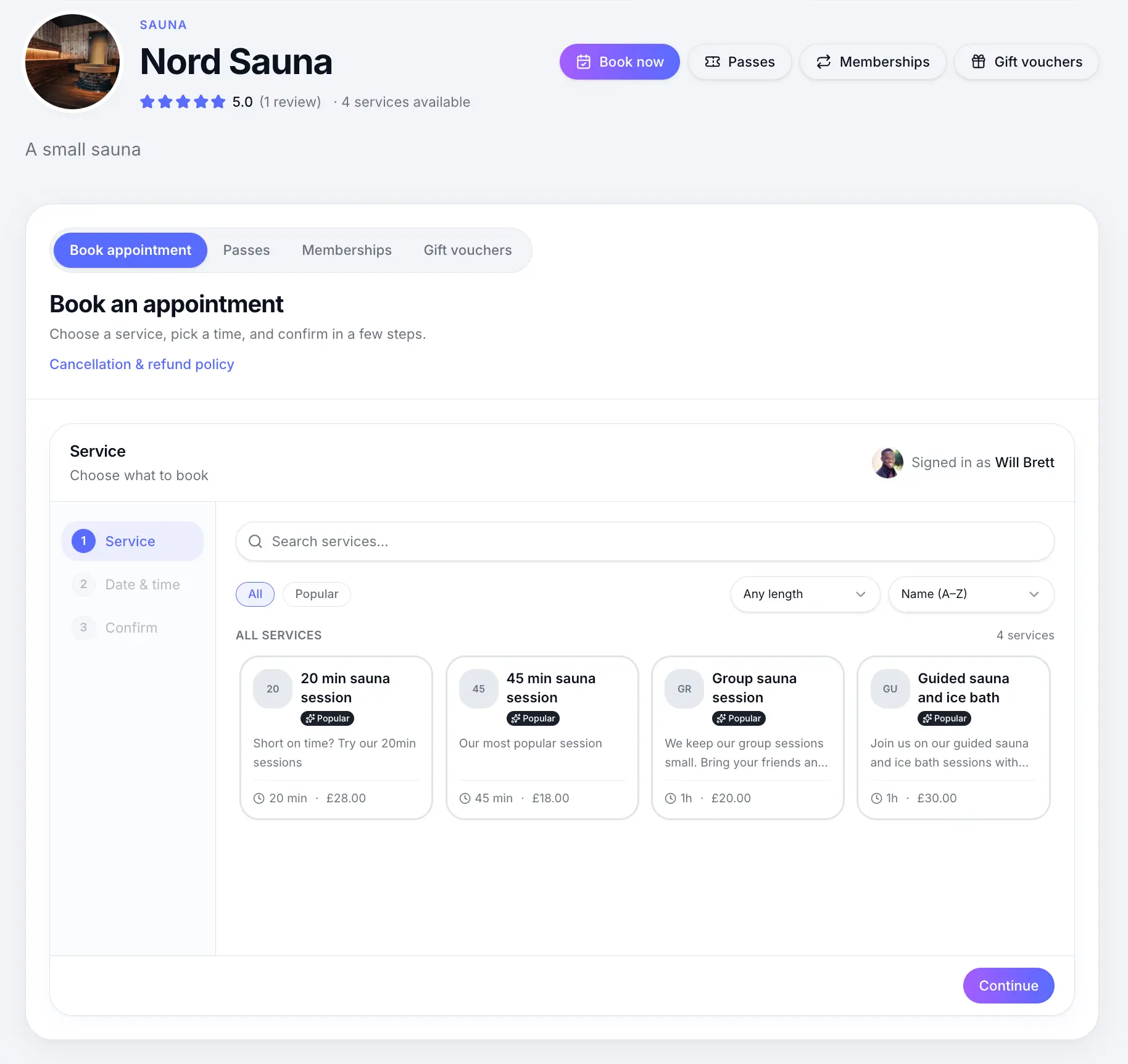The width and height of the screenshot is (1128, 1064).
Task: Click the repeat arrows icon beside Memberships
Action: (x=823, y=62)
